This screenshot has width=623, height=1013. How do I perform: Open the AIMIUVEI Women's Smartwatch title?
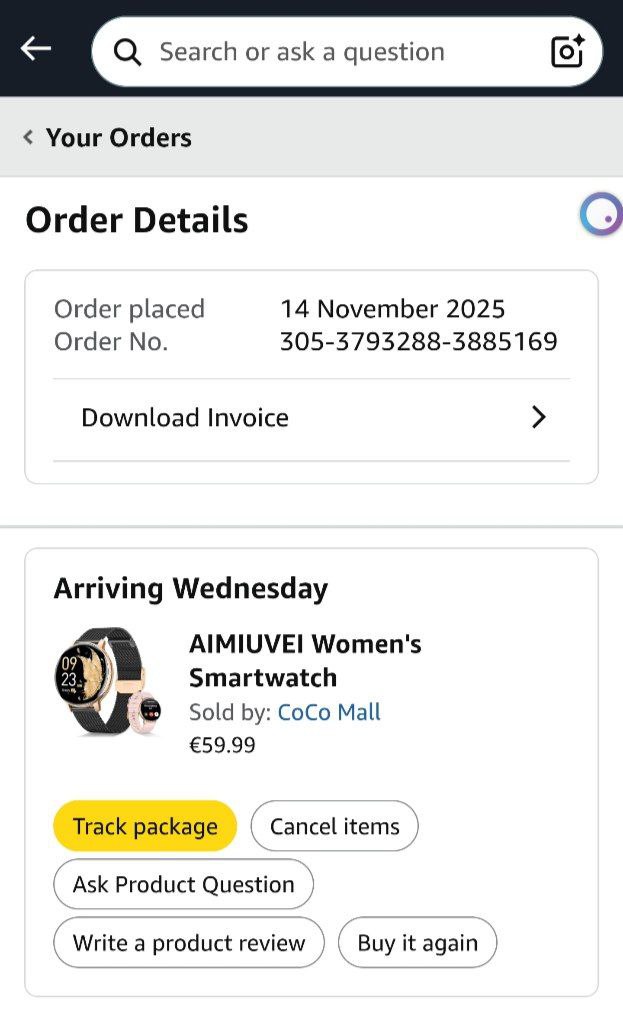[305, 660]
